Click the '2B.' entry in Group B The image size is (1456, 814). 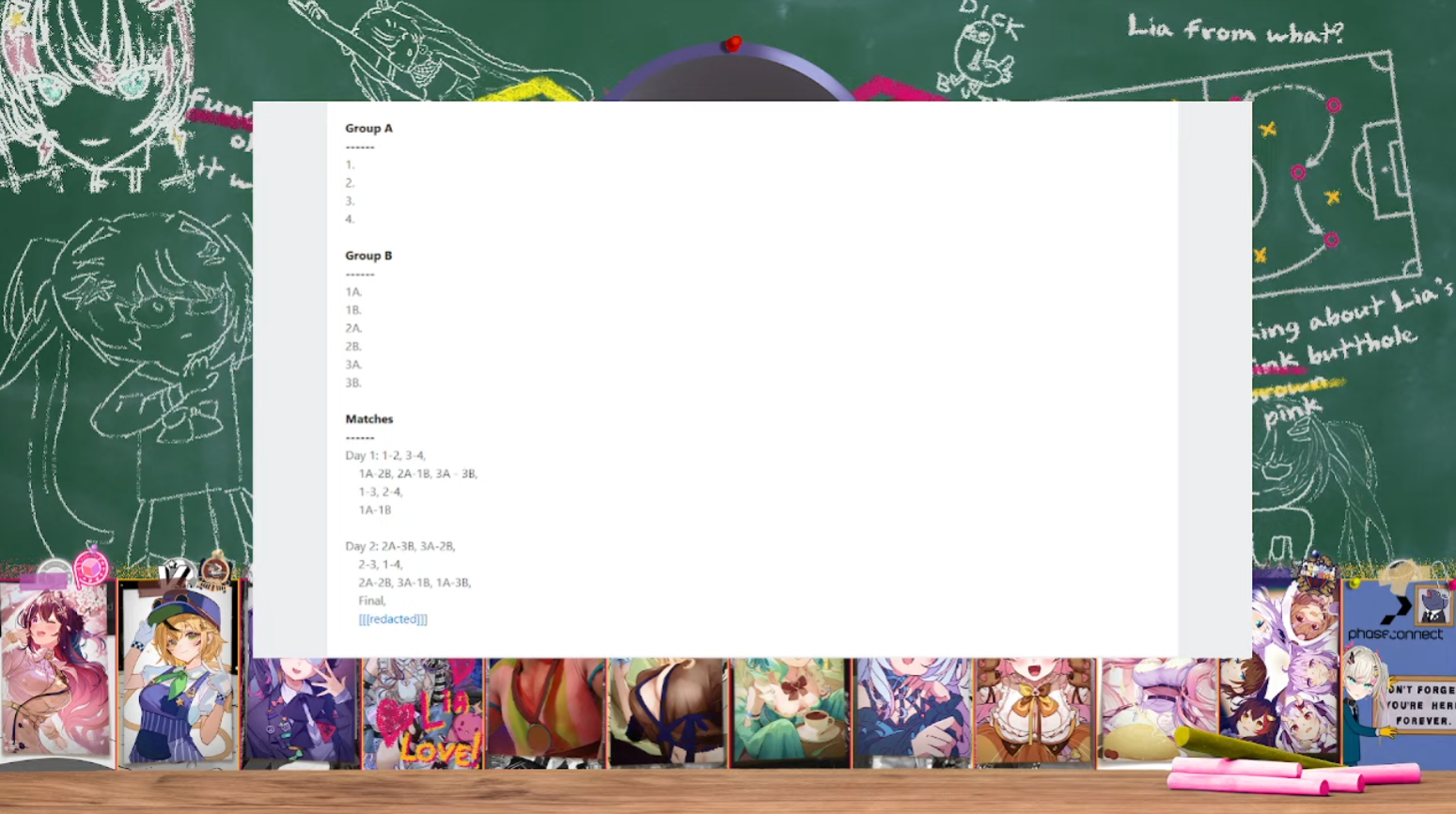point(353,347)
